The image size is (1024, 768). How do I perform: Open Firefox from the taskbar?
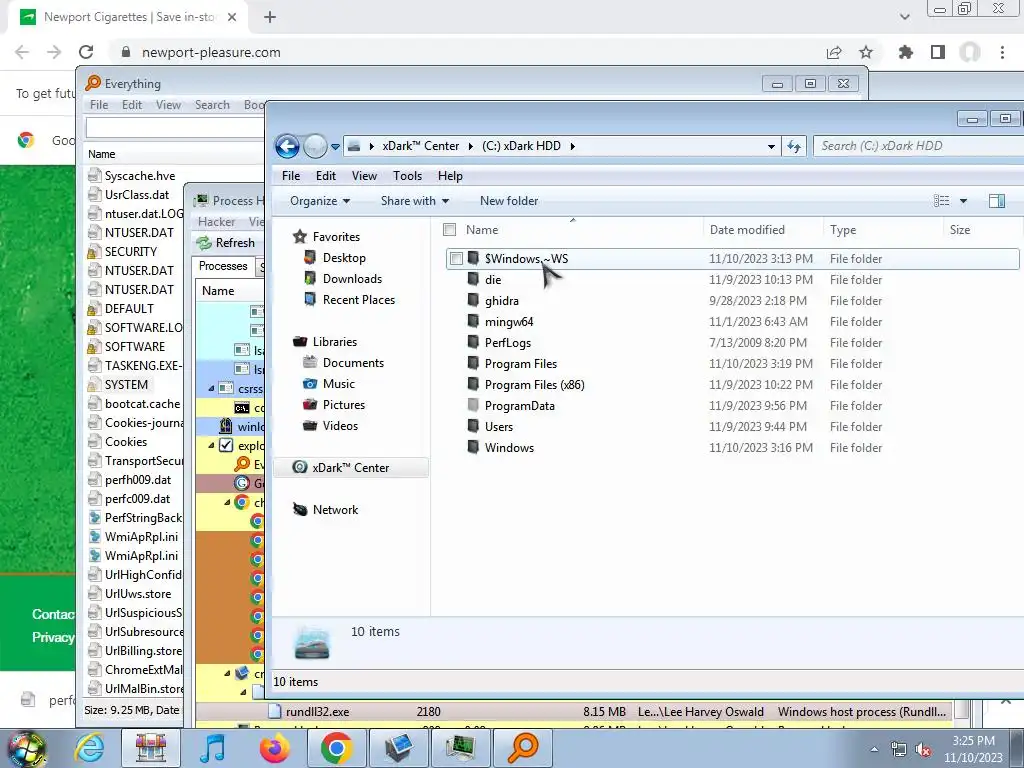click(x=275, y=748)
